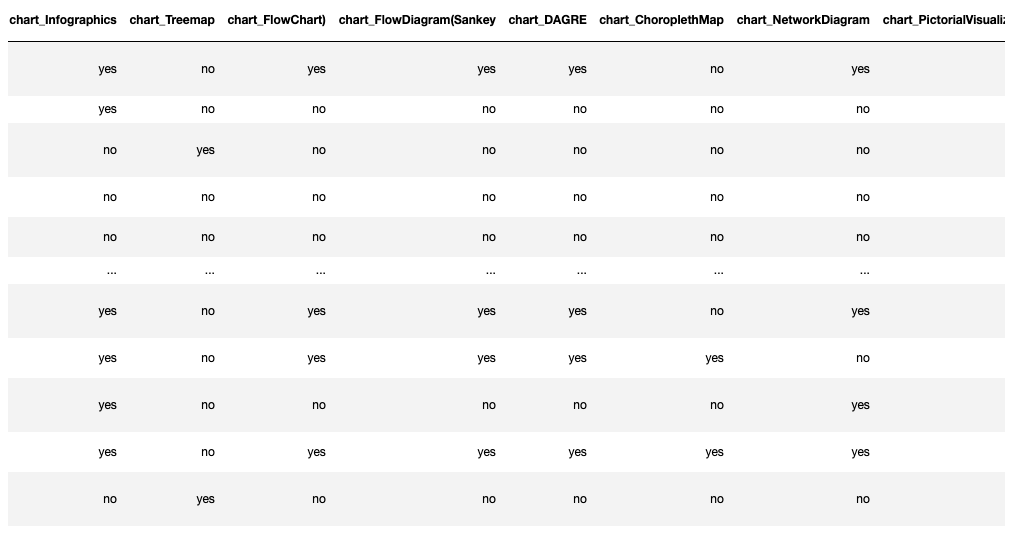Select the ellipsis cell under chart_Treemap
This screenshot has height=556, width=1015.
click(209, 271)
